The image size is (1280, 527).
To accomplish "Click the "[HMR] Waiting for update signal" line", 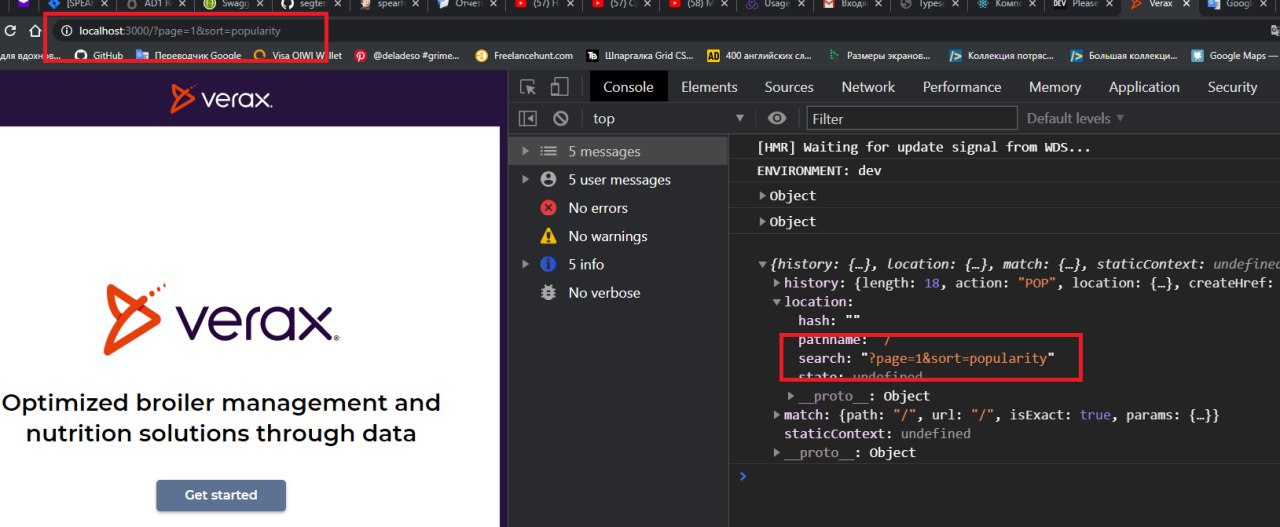I will [924, 147].
